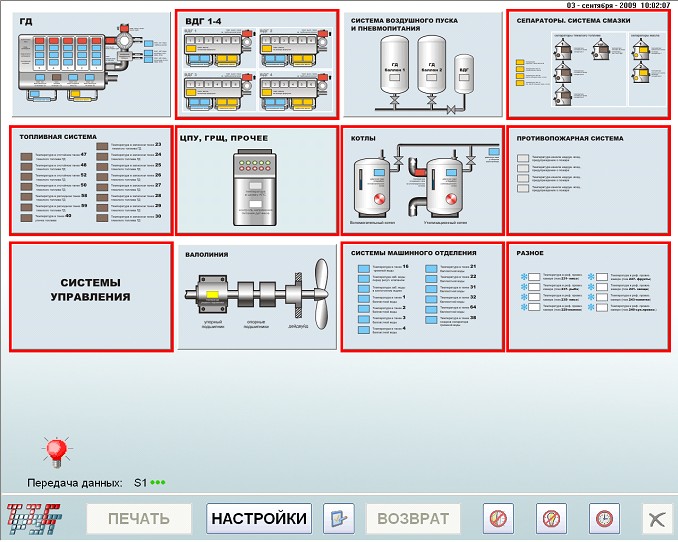Close the application with the X button
This screenshot has height=542, width=678.
click(657, 518)
